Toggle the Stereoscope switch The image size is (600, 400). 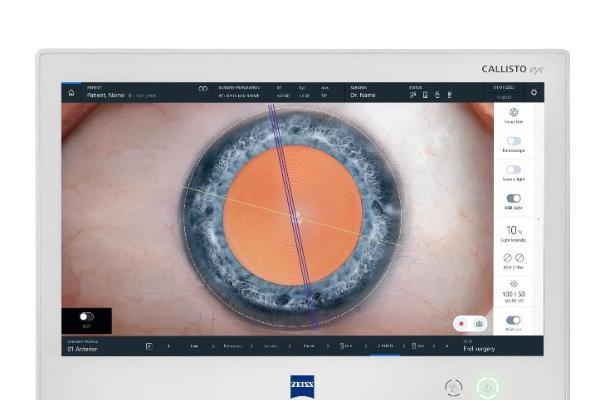click(x=513, y=141)
